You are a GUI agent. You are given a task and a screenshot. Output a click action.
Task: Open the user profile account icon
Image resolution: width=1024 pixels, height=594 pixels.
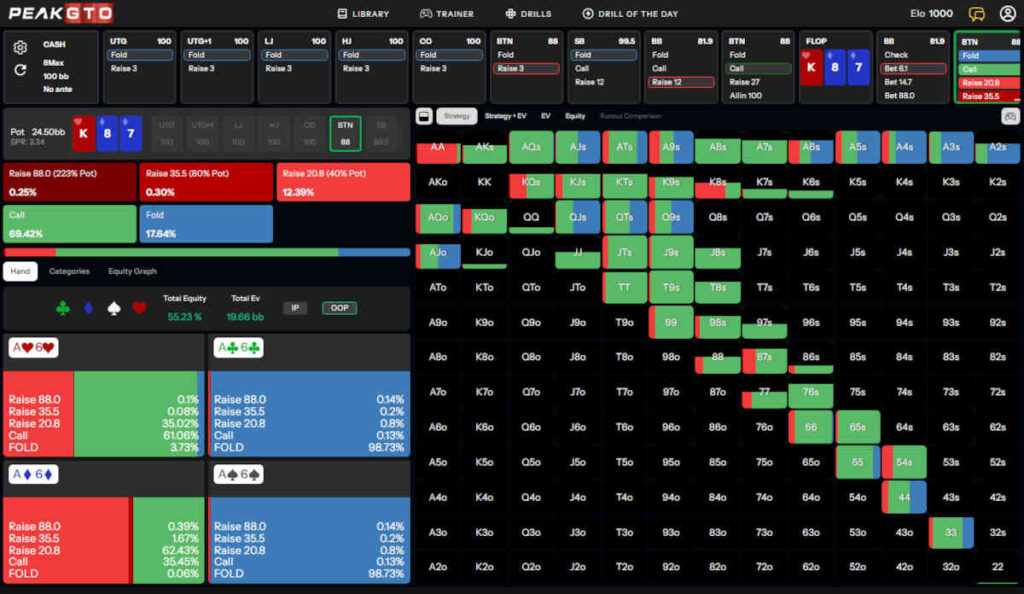1005,14
